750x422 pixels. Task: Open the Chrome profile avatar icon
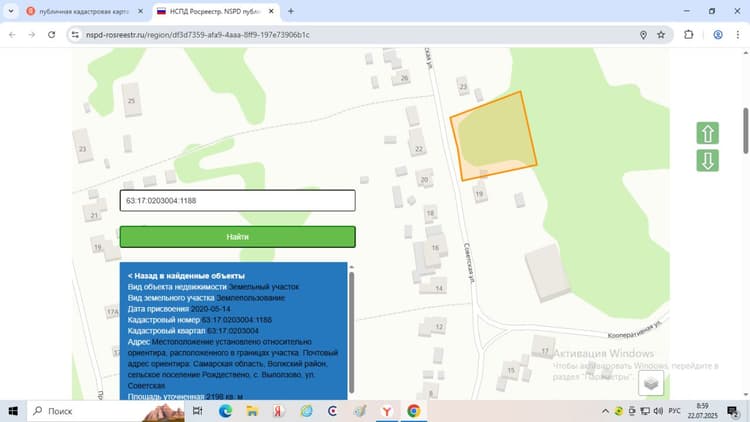click(717, 35)
